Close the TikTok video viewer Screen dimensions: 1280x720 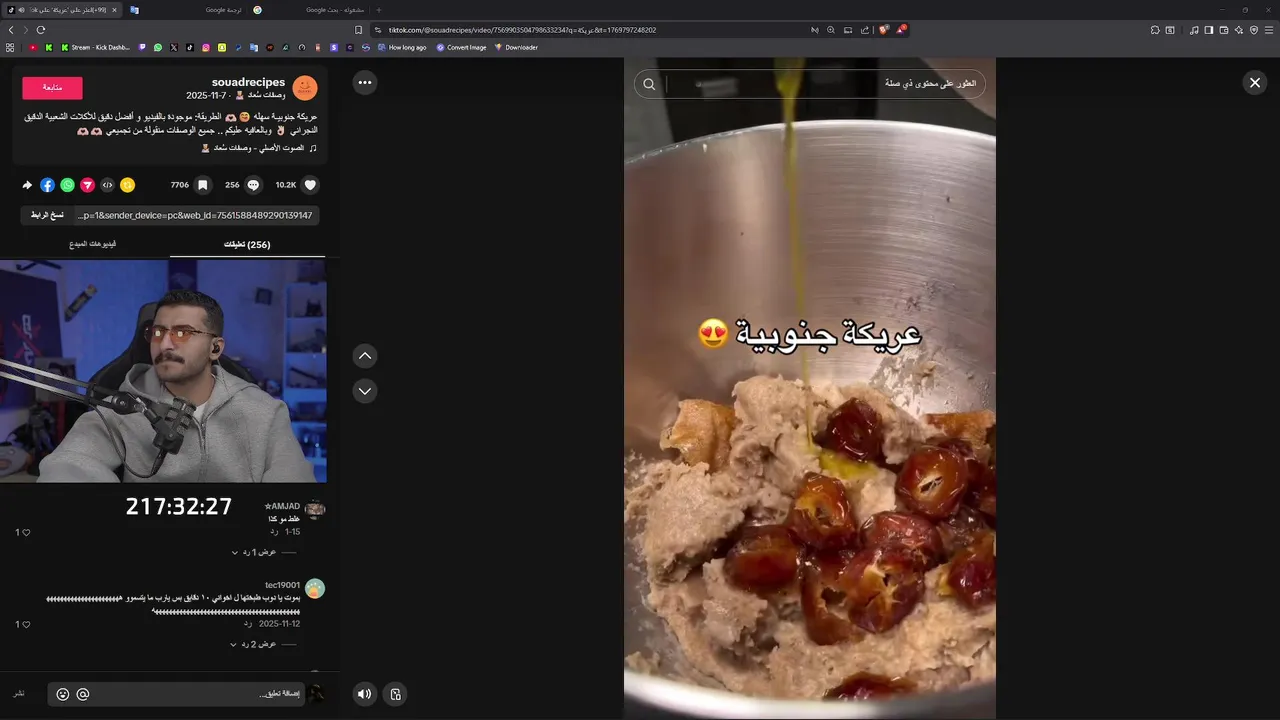click(1255, 83)
